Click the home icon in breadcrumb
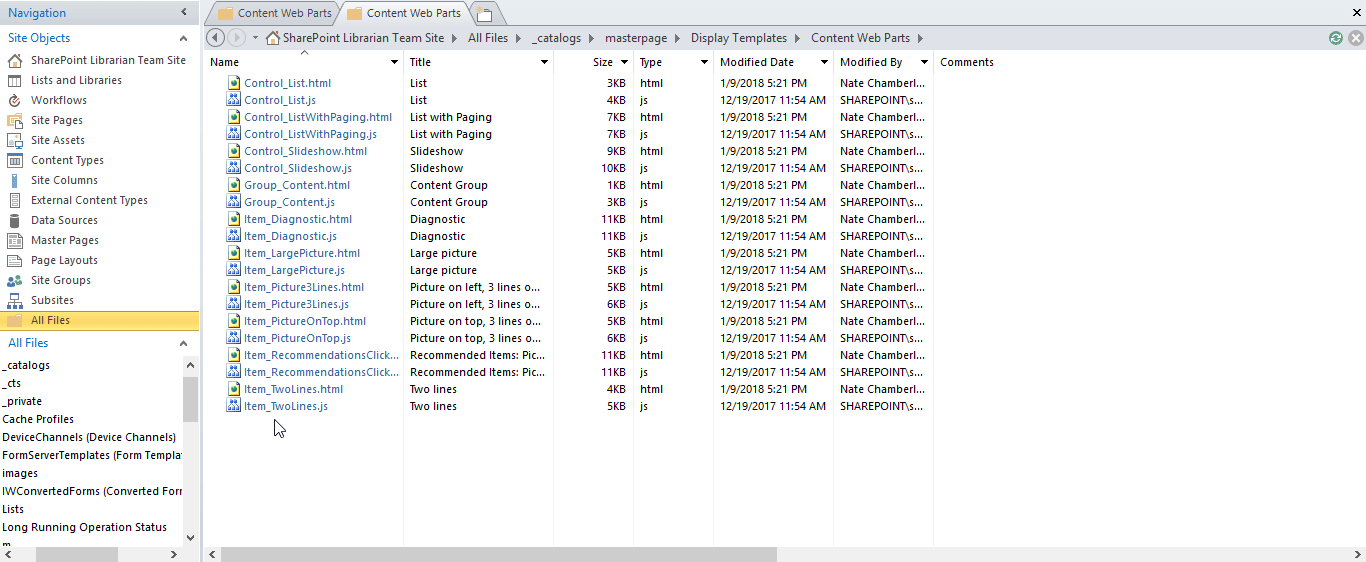Image resolution: width=1366 pixels, height=562 pixels. click(x=273, y=38)
